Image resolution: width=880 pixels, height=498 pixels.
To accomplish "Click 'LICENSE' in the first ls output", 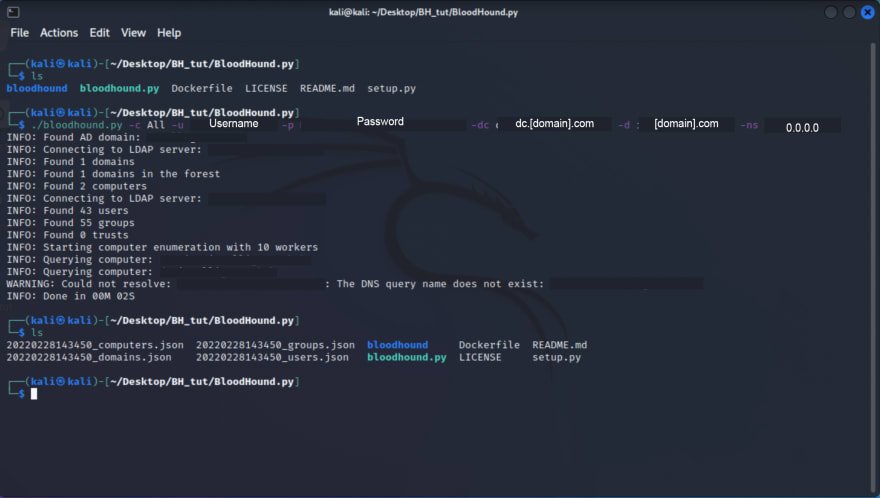I will tap(266, 88).
